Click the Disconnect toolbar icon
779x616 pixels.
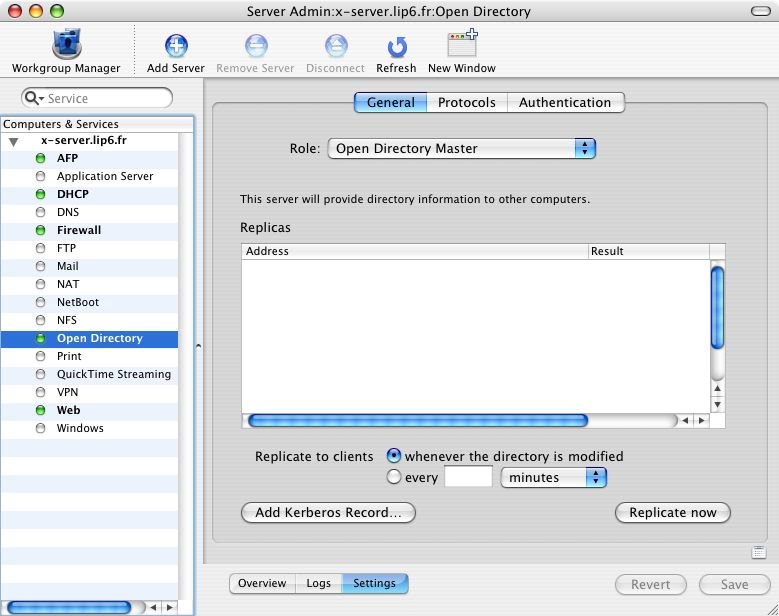pyautogui.click(x=335, y=46)
